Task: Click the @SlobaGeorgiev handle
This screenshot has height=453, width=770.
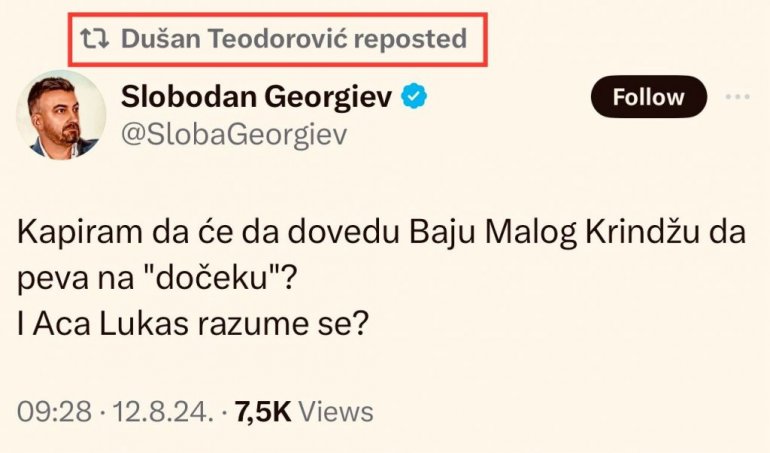Action: 233,135
